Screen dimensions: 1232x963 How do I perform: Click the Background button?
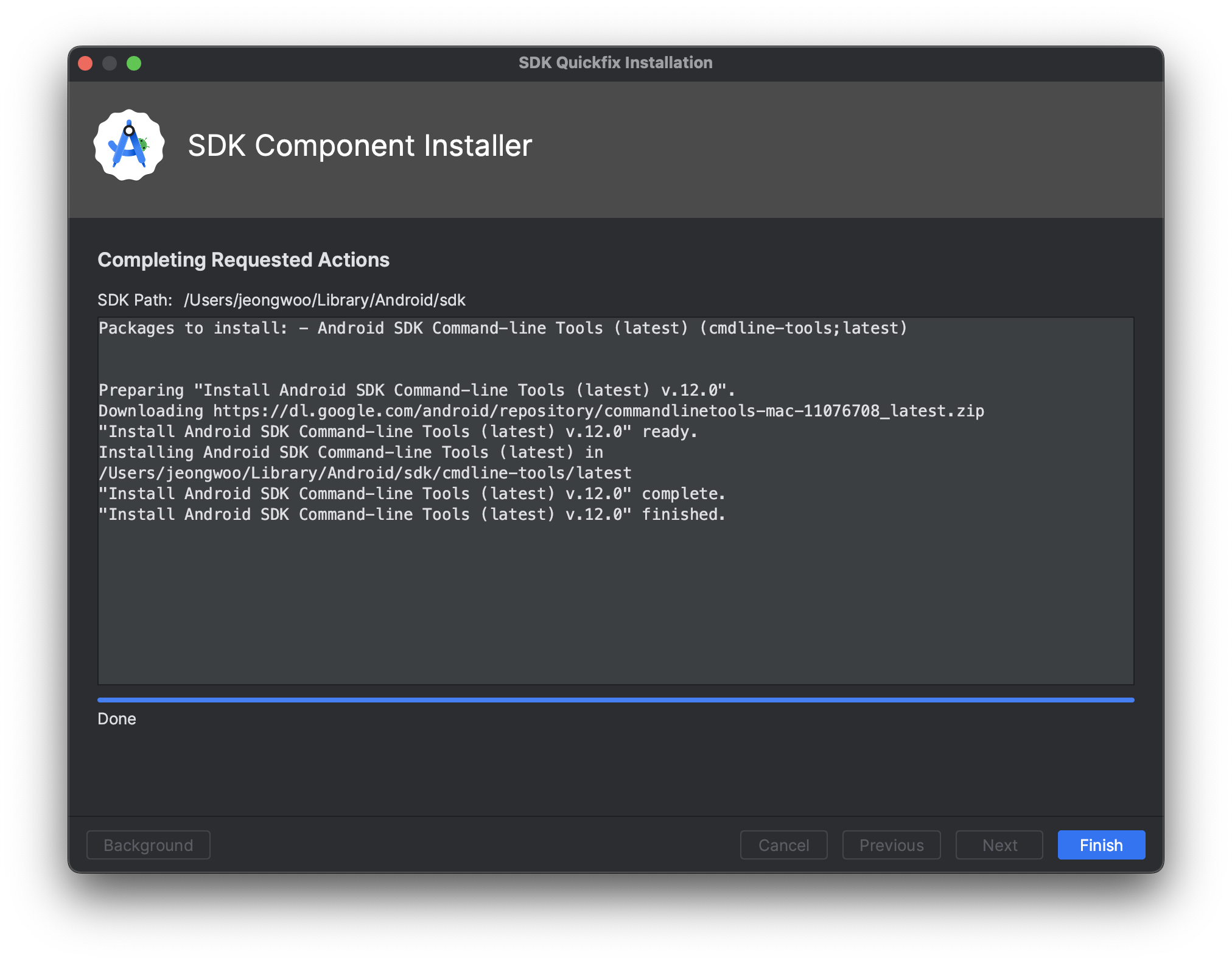(149, 845)
